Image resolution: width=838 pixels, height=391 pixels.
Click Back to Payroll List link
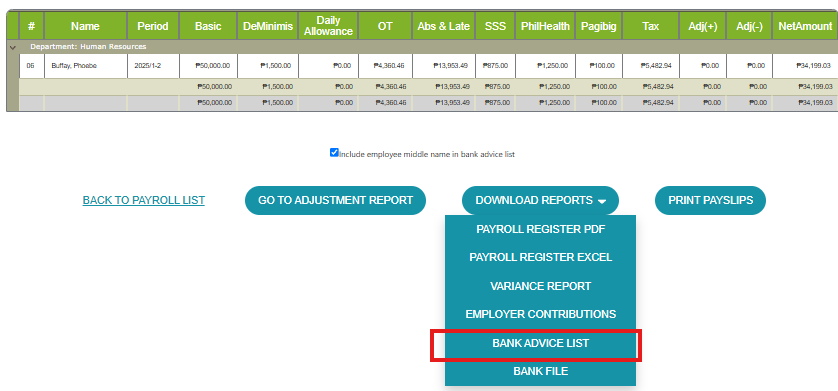[144, 200]
